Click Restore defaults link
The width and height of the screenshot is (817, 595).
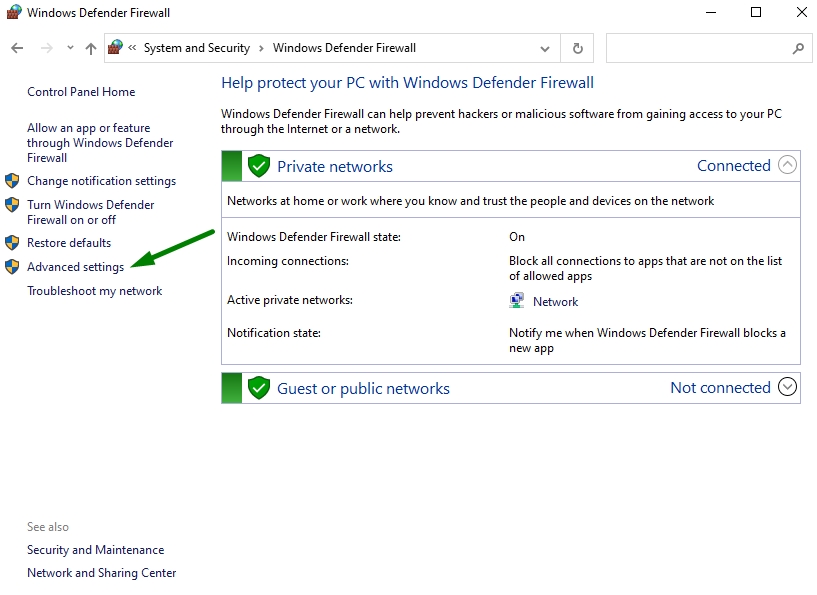click(69, 243)
